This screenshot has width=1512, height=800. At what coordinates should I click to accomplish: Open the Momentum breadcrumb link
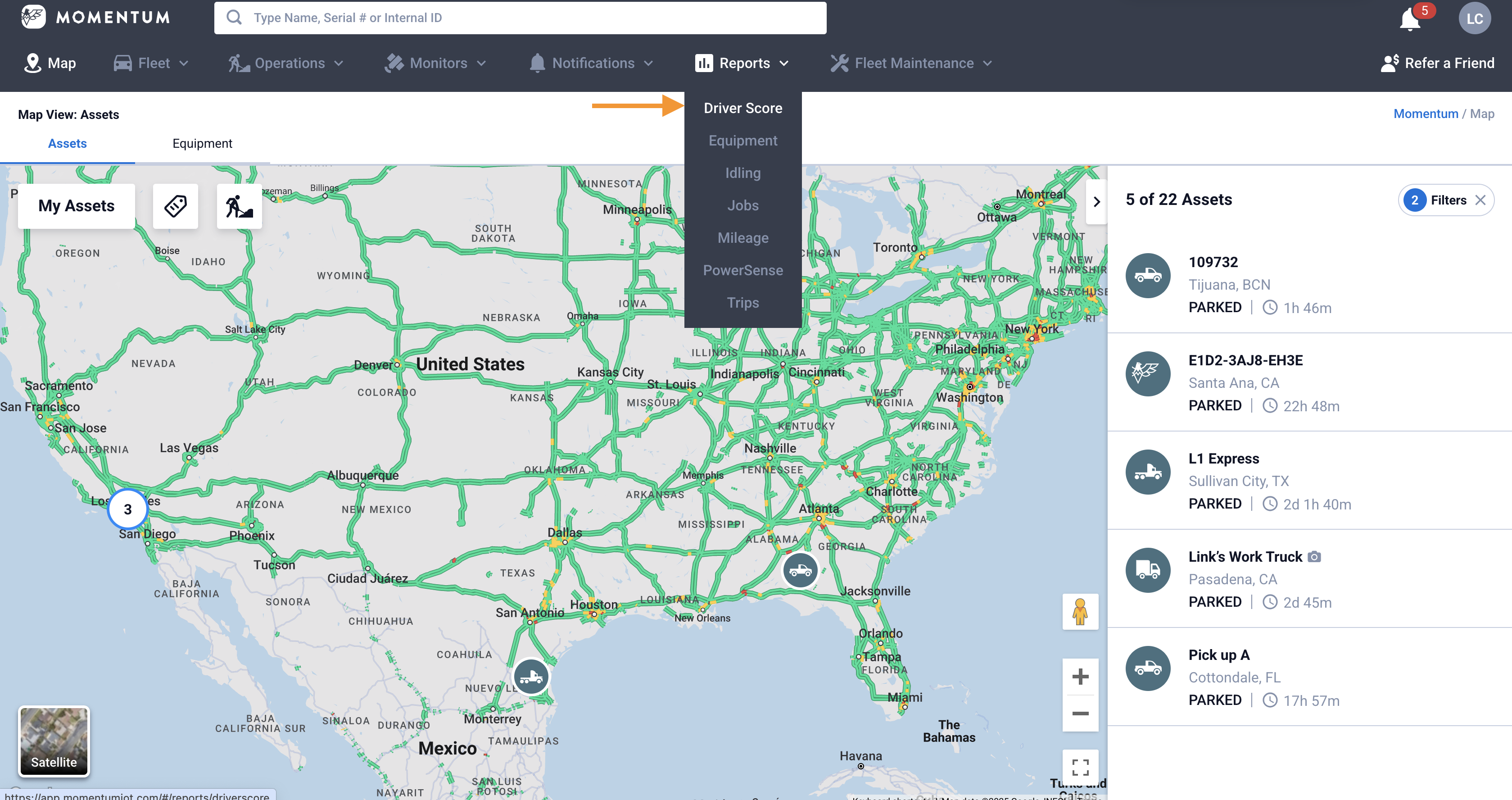click(1425, 114)
